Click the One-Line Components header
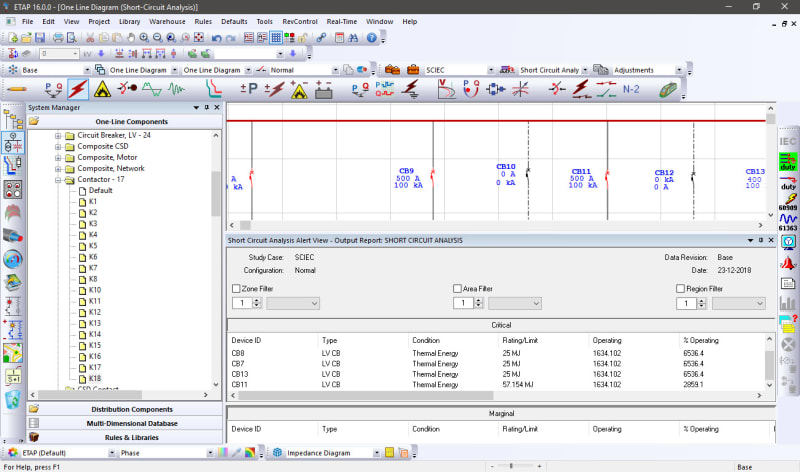Viewport: 800px width, 472px height. pyautogui.click(x=124, y=121)
